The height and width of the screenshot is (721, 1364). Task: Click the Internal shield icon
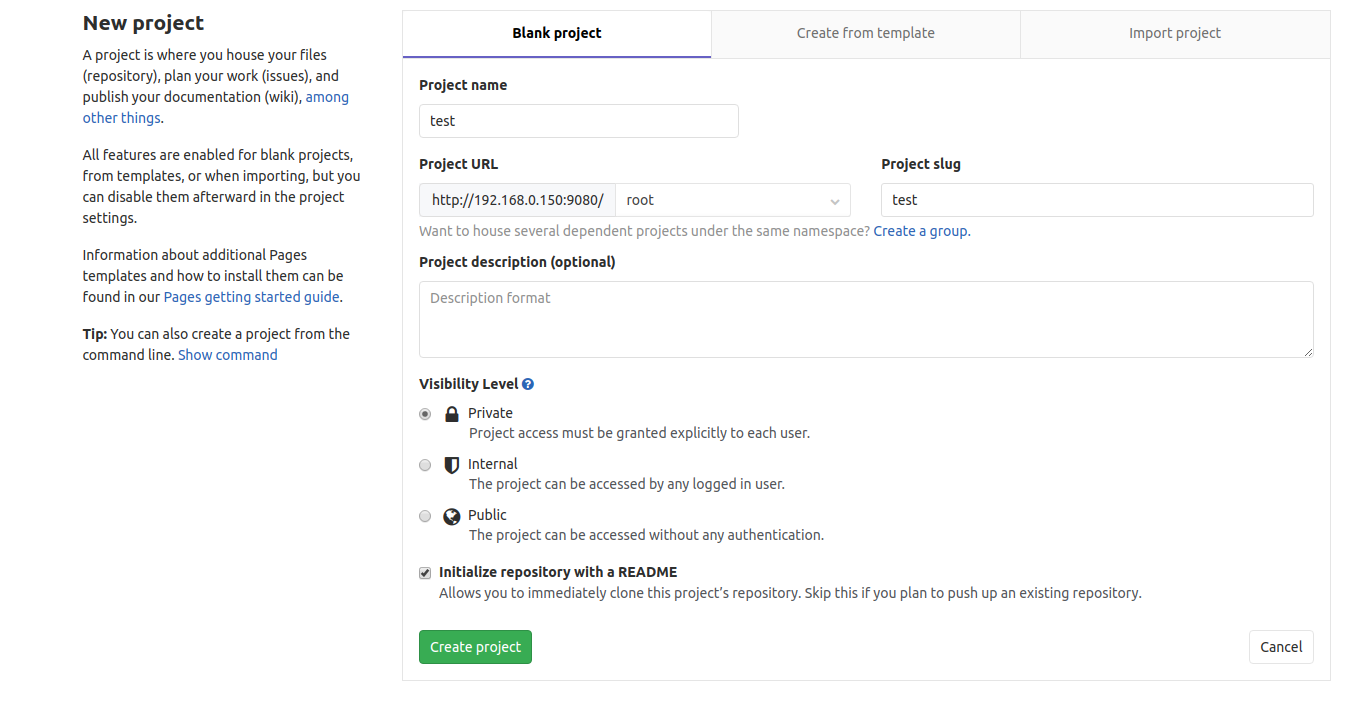452,465
